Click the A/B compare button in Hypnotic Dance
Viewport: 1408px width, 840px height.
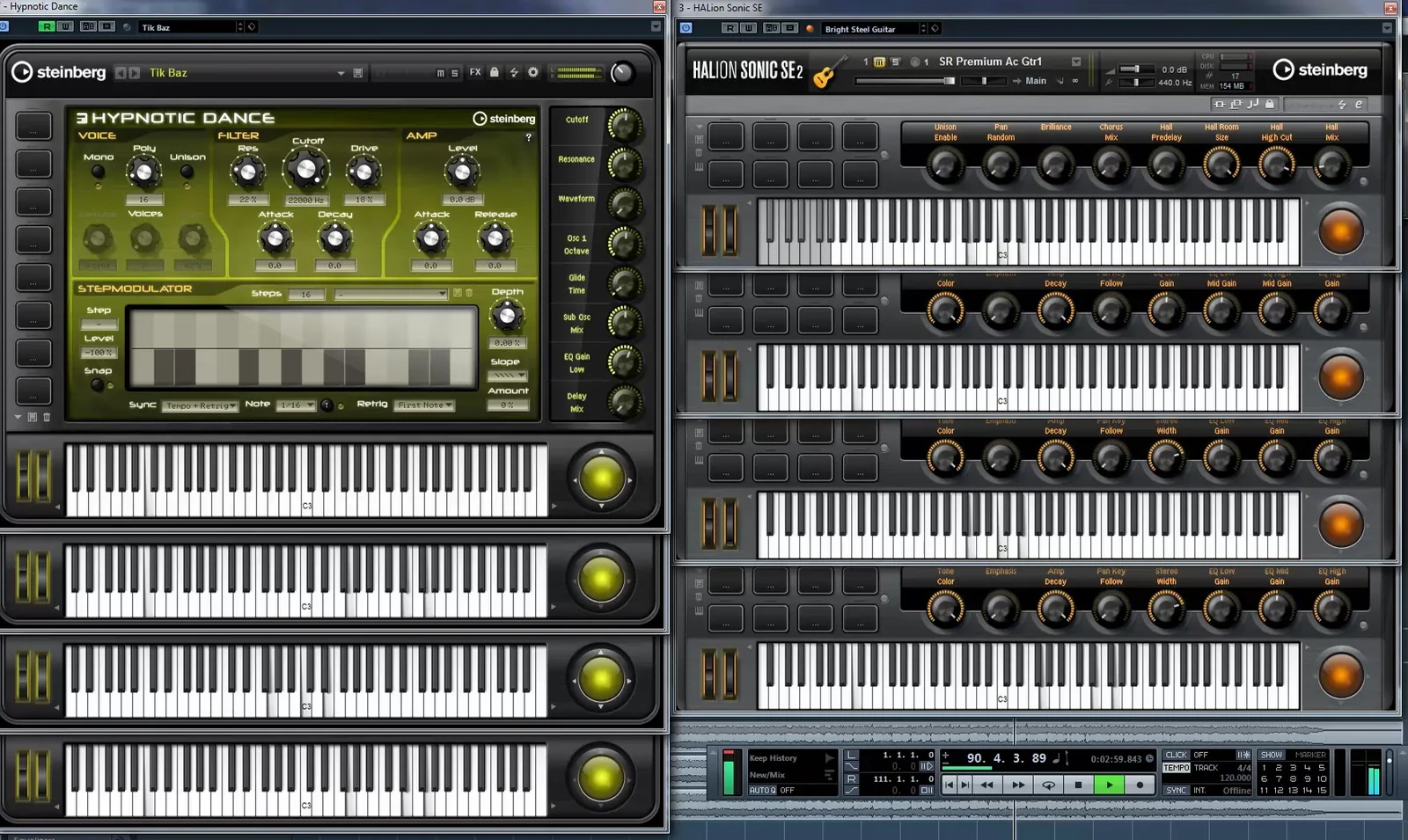point(87,26)
